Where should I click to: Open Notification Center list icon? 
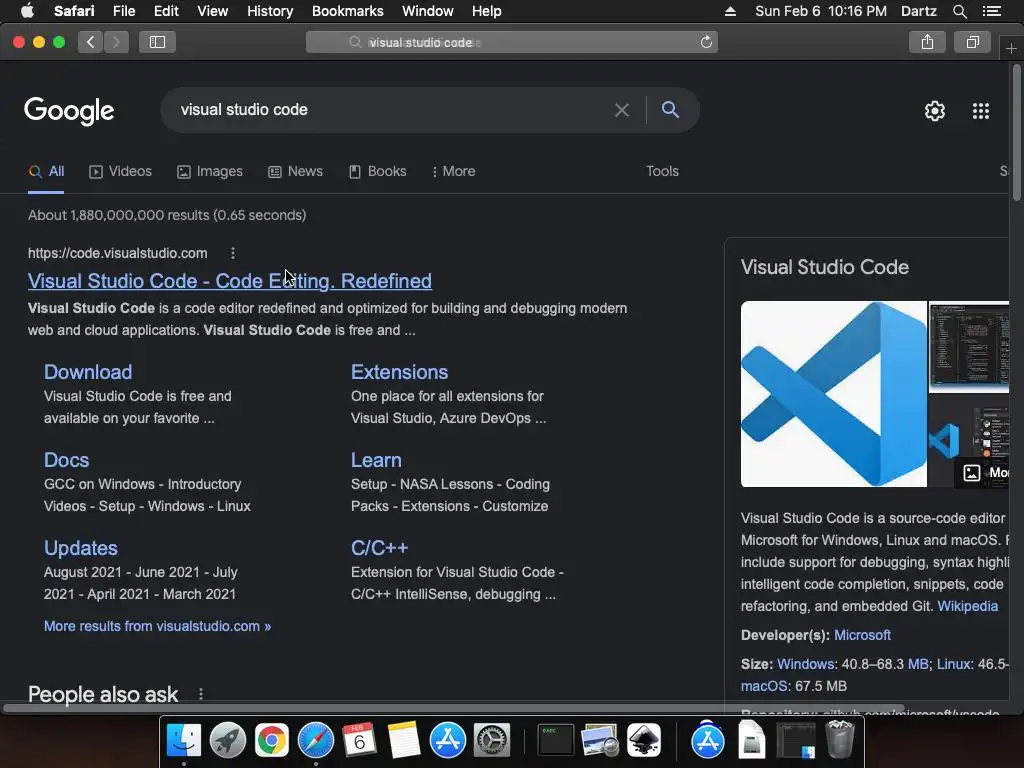click(992, 11)
